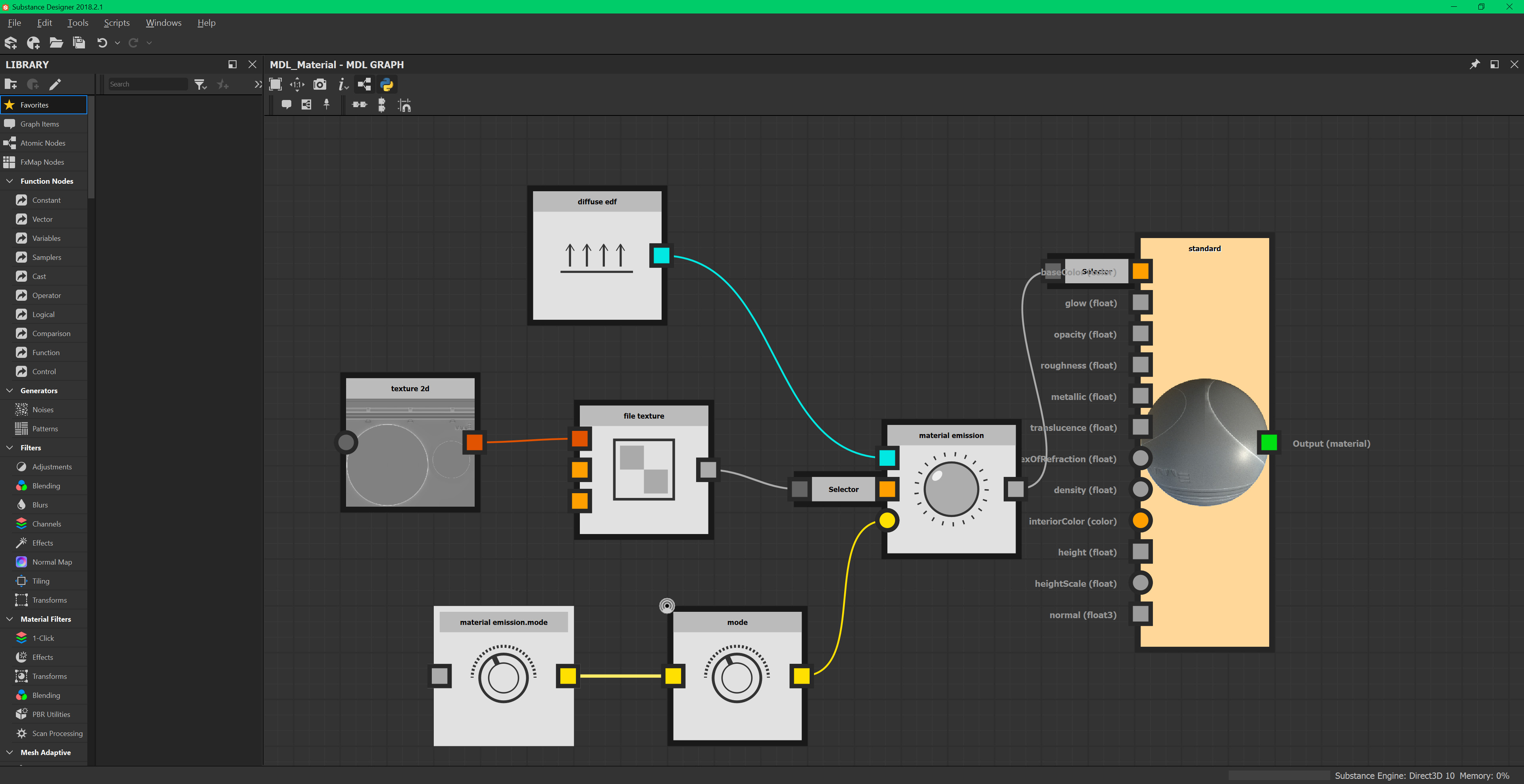The width and height of the screenshot is (1524, 784).
Task: Open the info display options dropdown
Action: click(x=343, y=85)
